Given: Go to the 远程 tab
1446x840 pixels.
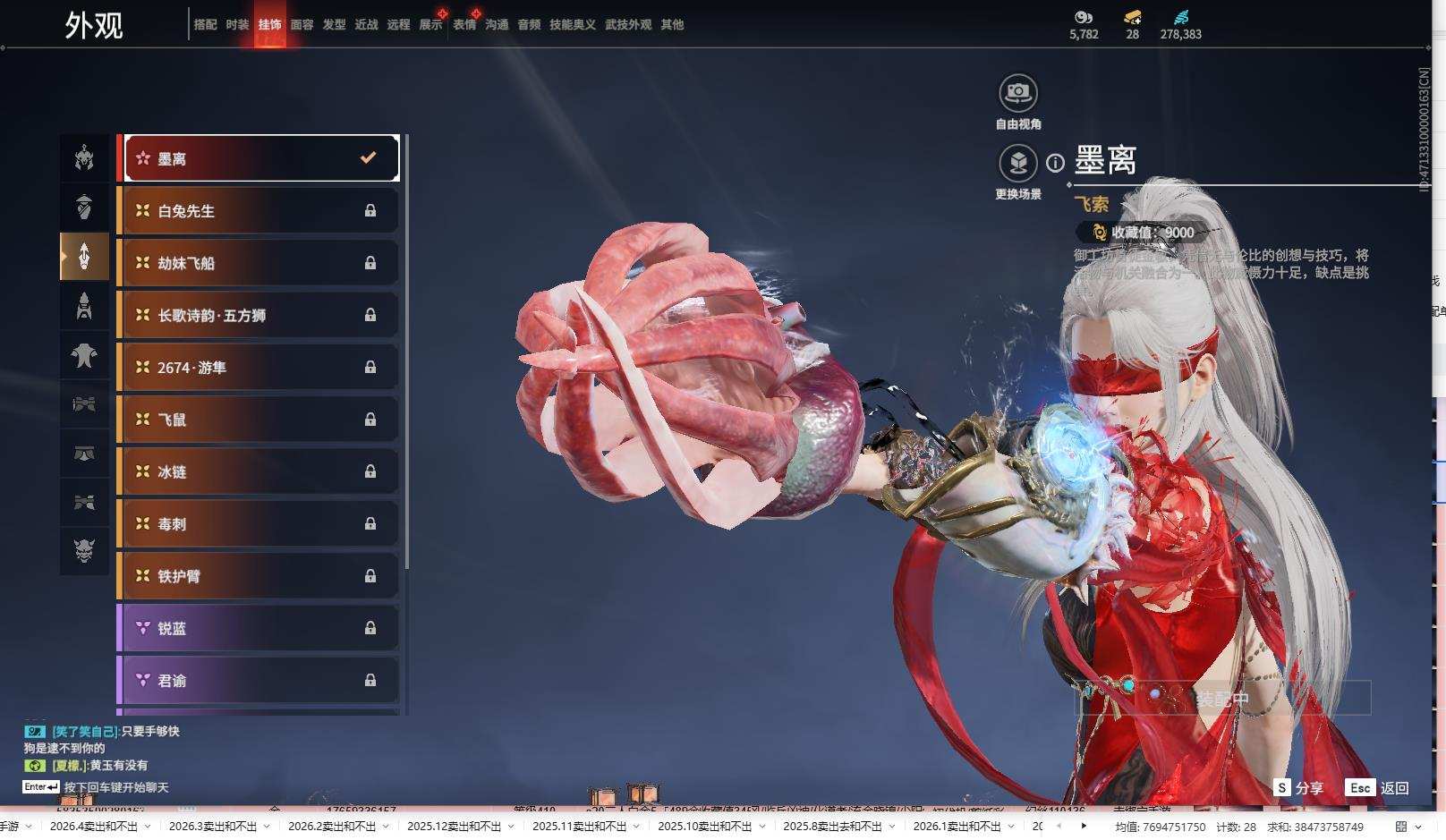Looking at the screenshot, I should 399,25.
